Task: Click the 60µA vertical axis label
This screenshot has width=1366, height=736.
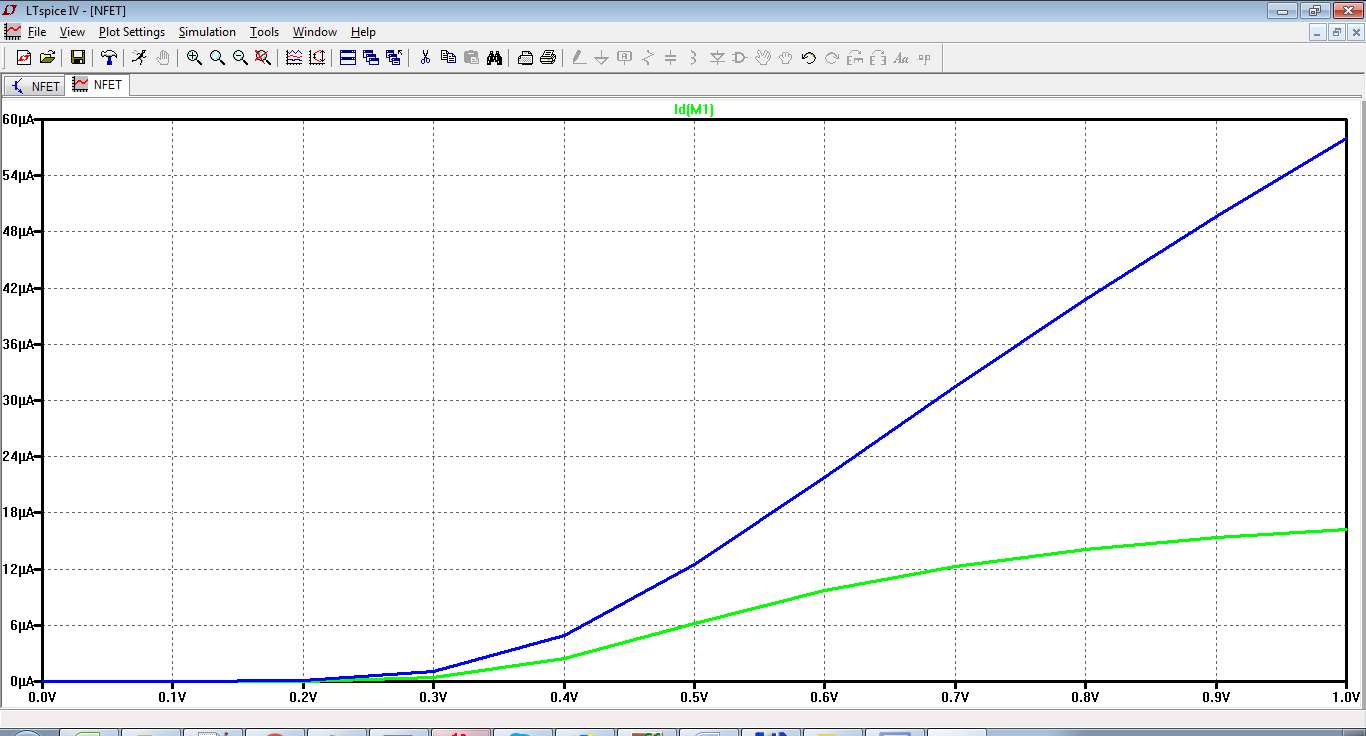Action: 19,119
